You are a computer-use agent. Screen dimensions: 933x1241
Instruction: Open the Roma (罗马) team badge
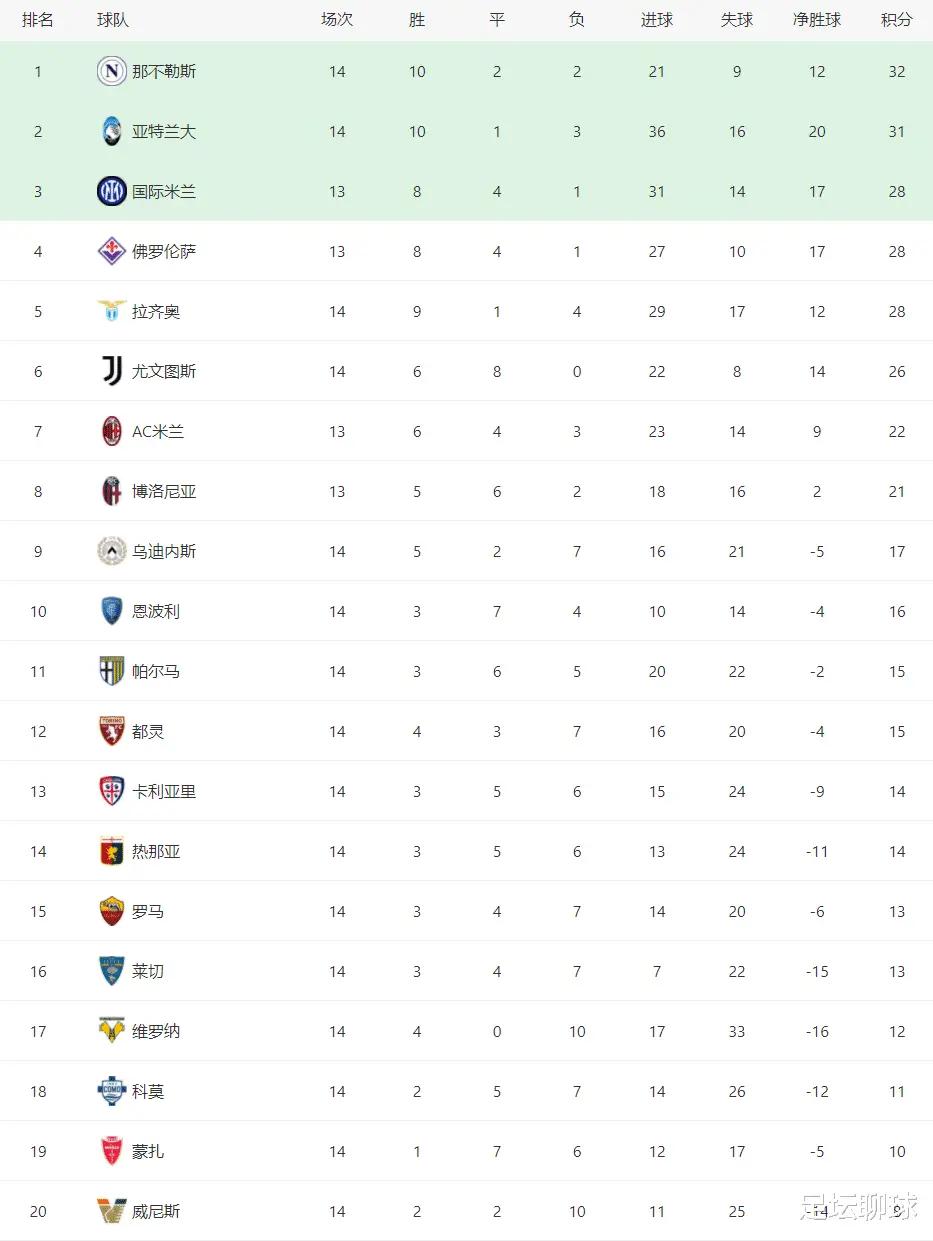click(x=112, y=911)
